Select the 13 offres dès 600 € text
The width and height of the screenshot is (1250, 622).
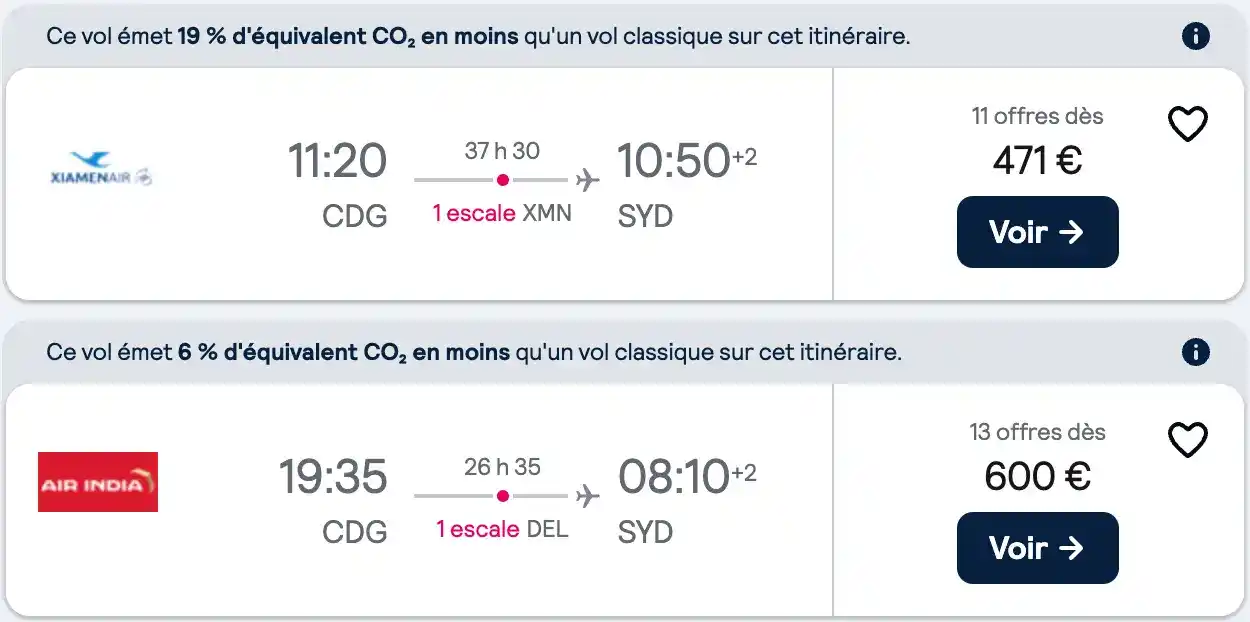coord(1037,456)
